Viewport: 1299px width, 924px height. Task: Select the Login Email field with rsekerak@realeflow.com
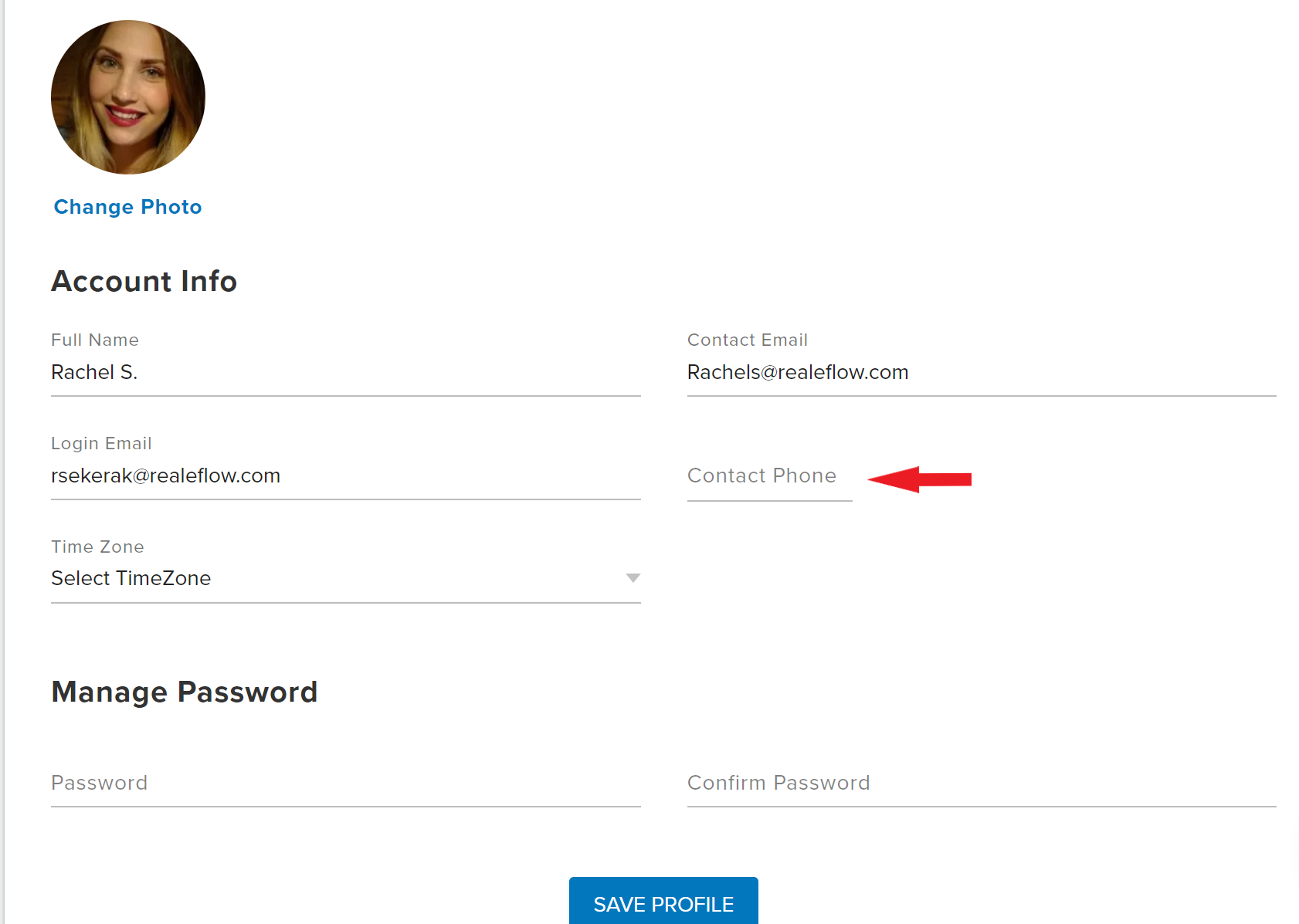346,476
